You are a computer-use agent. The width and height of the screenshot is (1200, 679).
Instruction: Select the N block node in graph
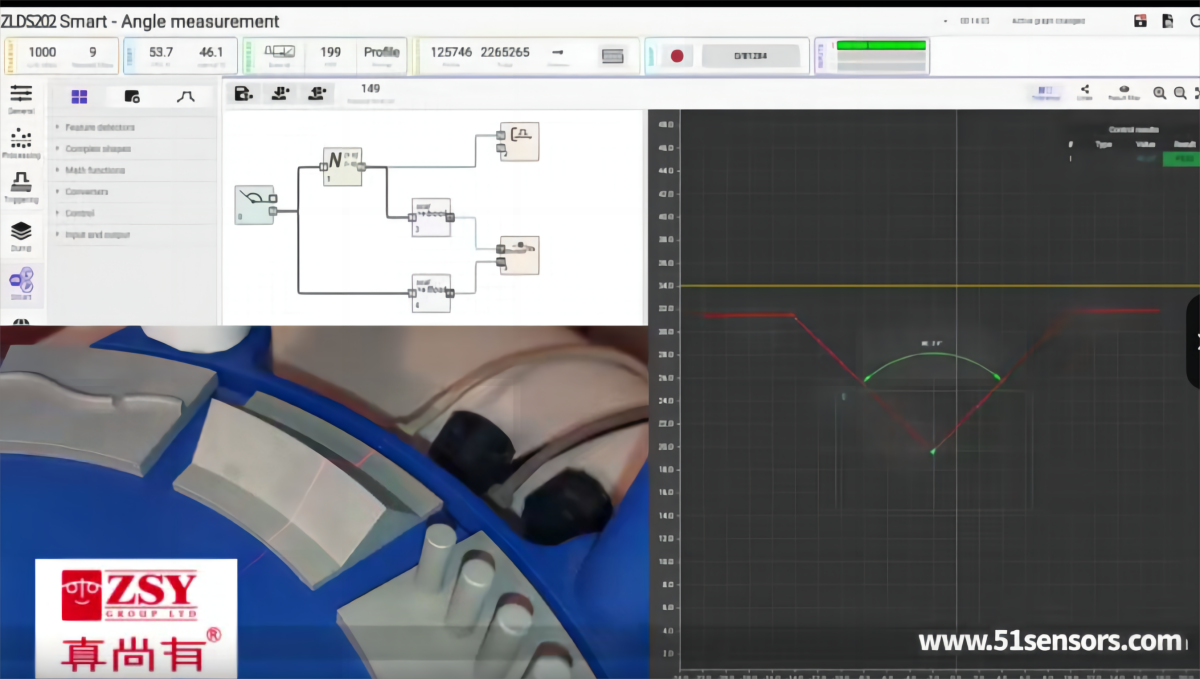pos(342,165)
